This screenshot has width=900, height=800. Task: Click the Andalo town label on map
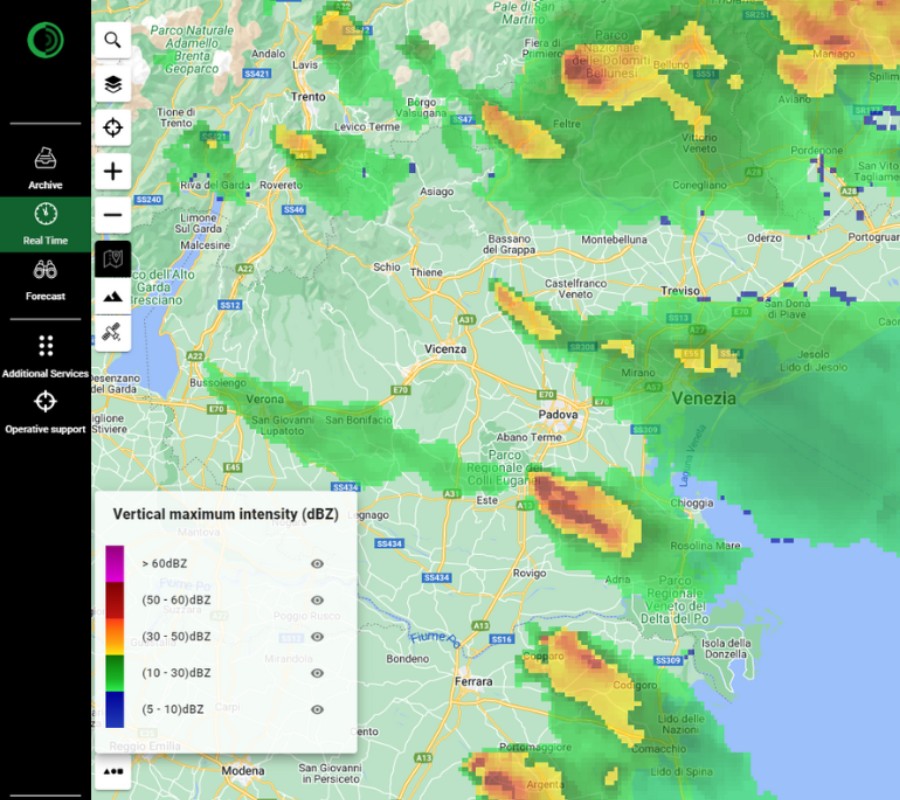(268, 54)
